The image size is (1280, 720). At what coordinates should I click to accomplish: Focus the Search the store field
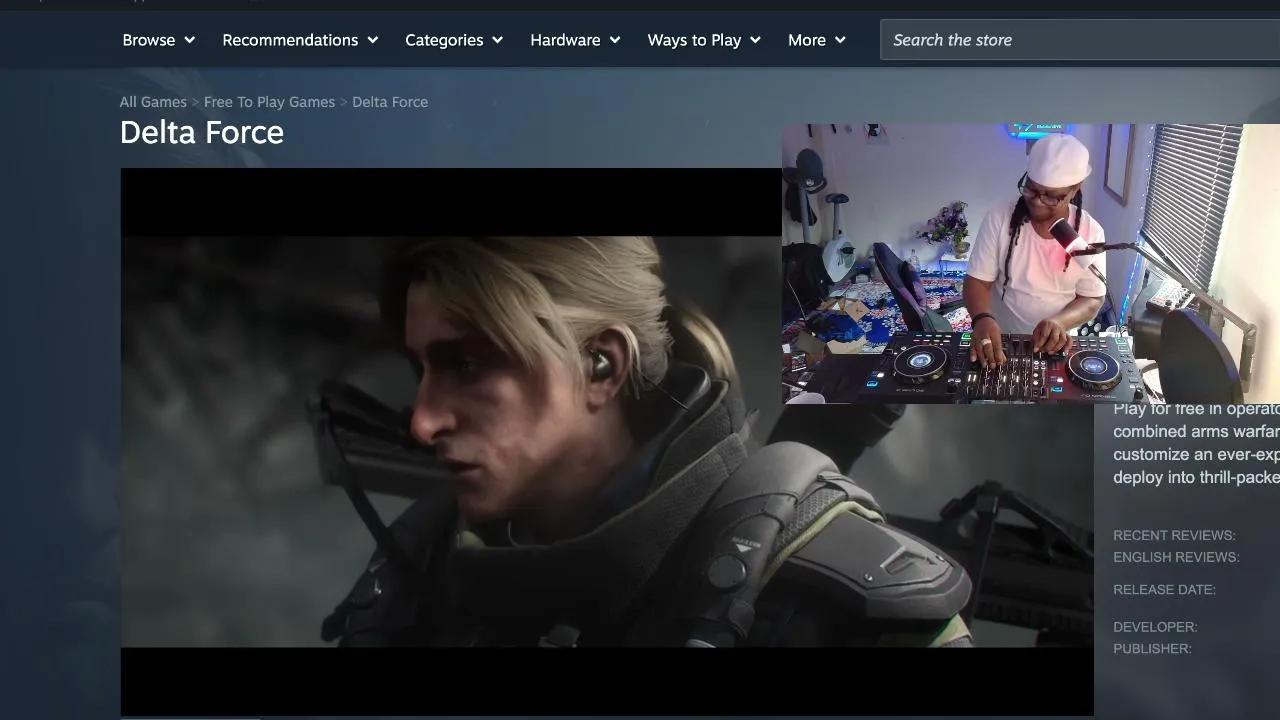coord(1080,40)
